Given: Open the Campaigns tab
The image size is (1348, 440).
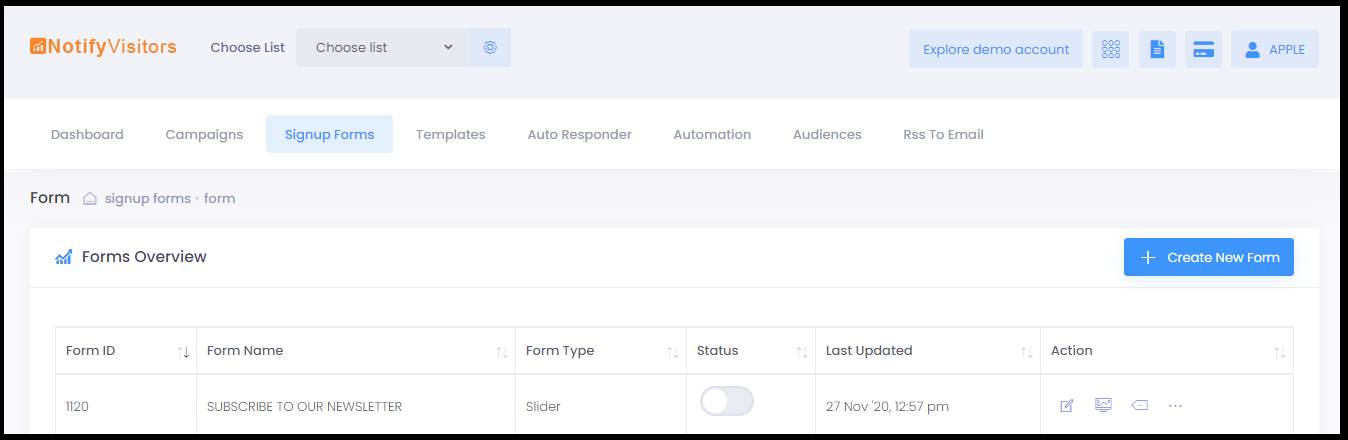Looking at the screenshot, I should pos(204,134).
